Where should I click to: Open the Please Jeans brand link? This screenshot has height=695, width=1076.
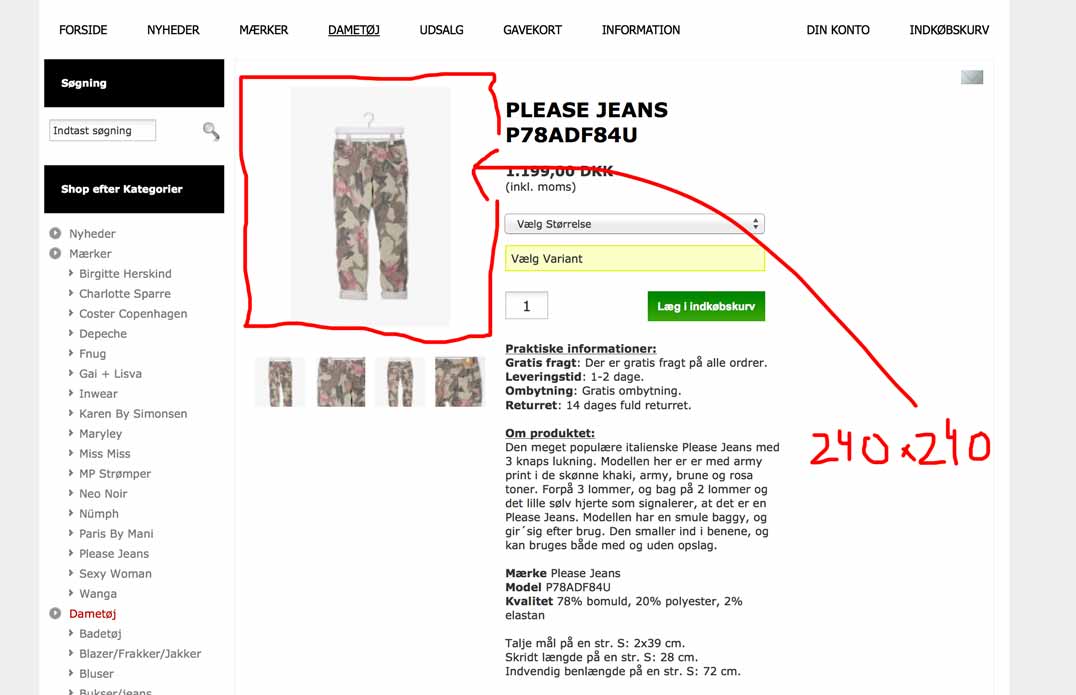[x=114, y=554]
